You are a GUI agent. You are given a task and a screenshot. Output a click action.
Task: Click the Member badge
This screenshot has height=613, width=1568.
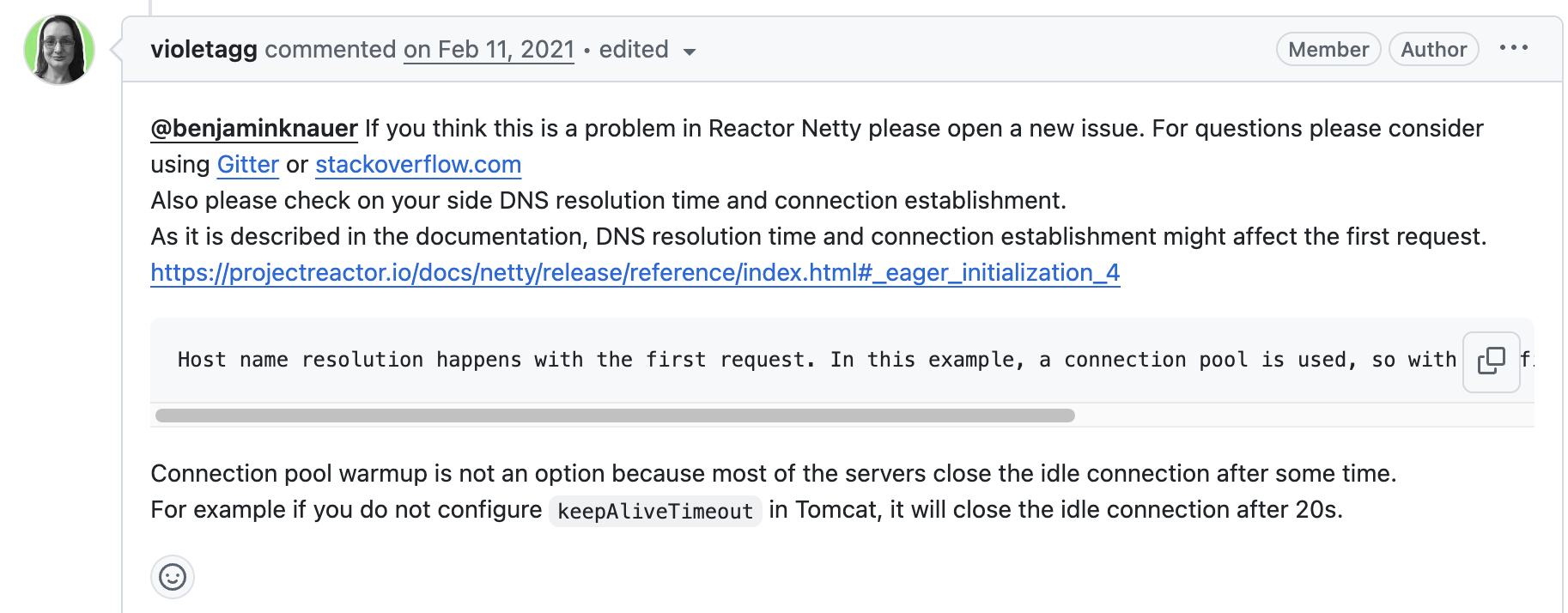(1328, 50)
